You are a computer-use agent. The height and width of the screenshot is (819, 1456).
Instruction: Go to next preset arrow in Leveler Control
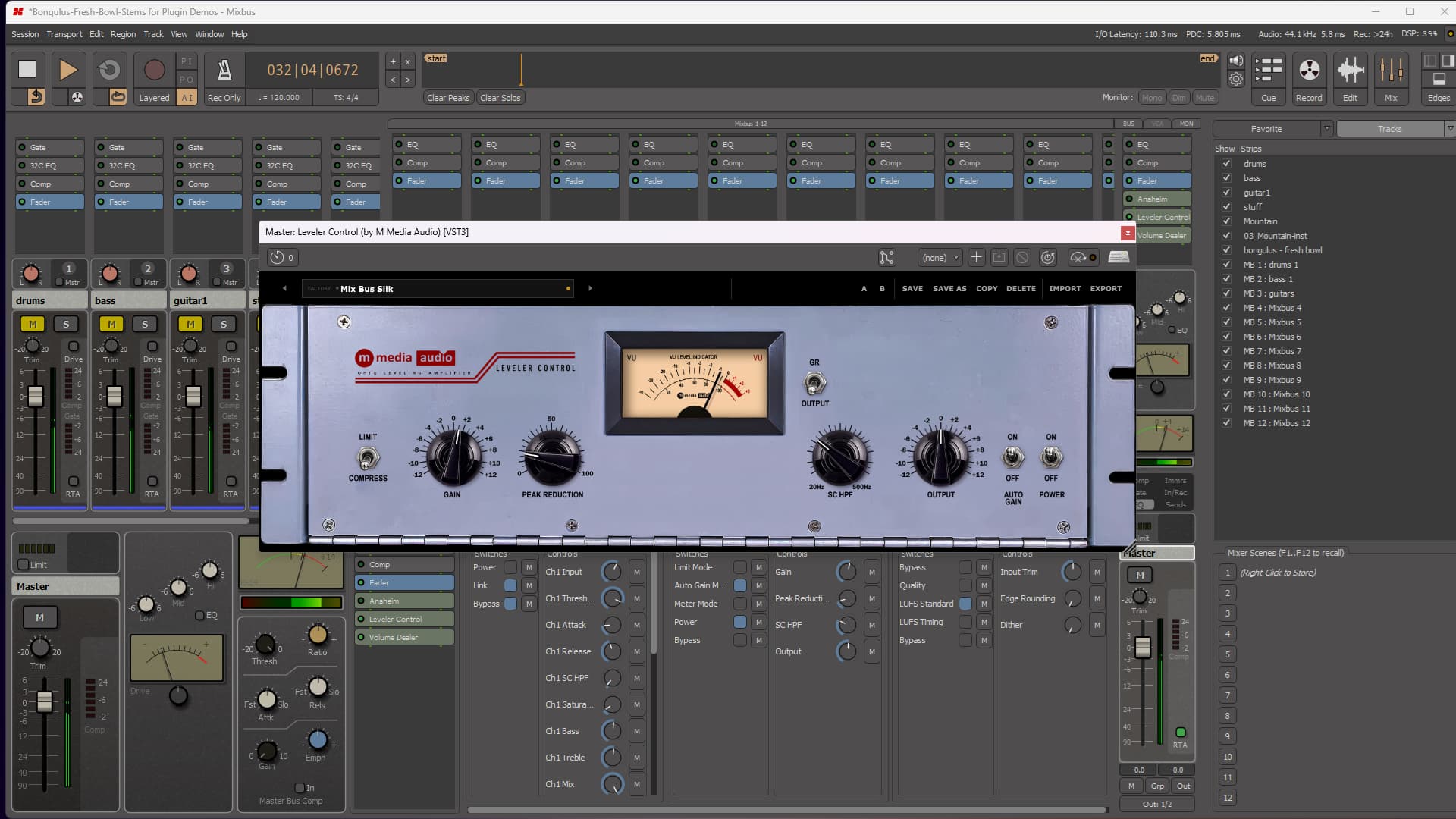[590, 288]
